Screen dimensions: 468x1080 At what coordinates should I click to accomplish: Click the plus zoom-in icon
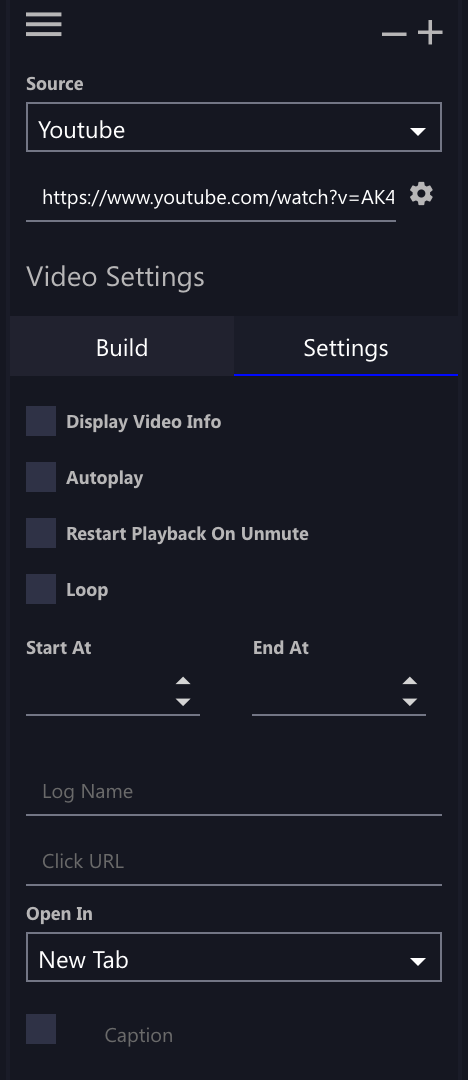point(430,32)
